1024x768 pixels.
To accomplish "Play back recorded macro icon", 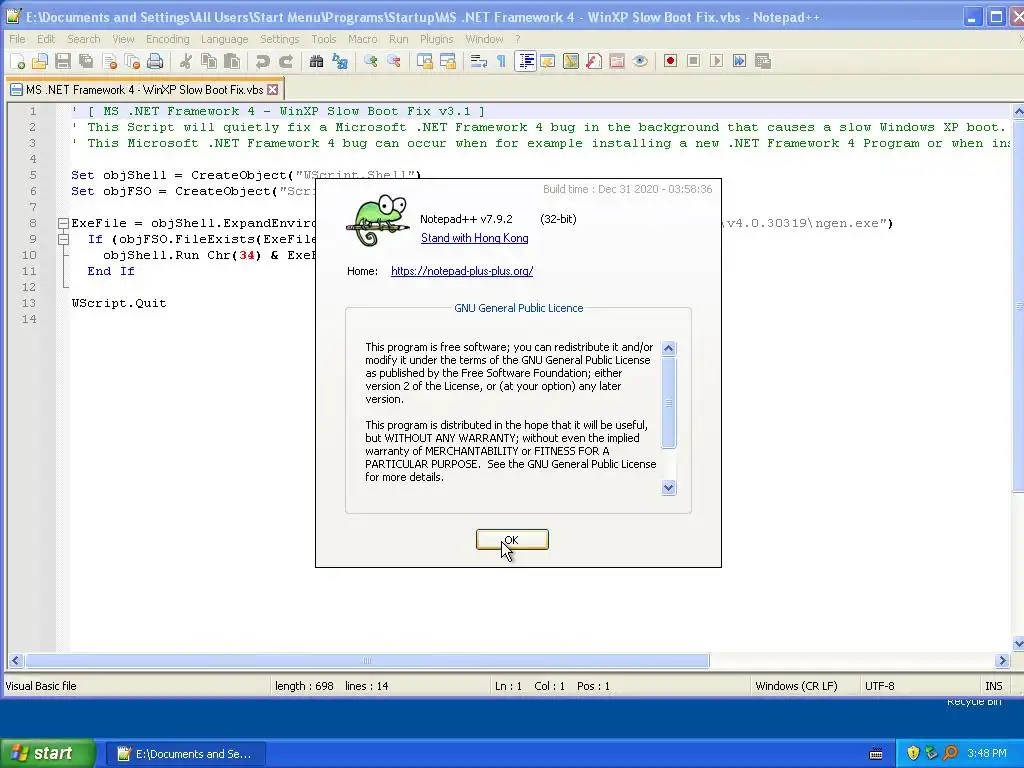I will coord(716,61).
